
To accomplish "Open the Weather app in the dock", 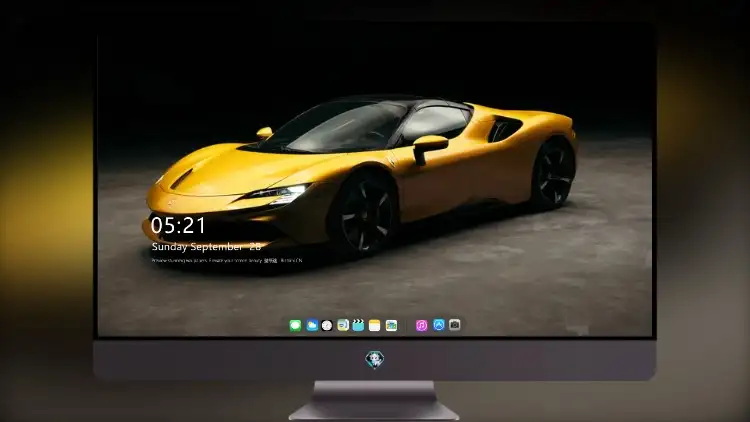I will (x=312, y=325).
